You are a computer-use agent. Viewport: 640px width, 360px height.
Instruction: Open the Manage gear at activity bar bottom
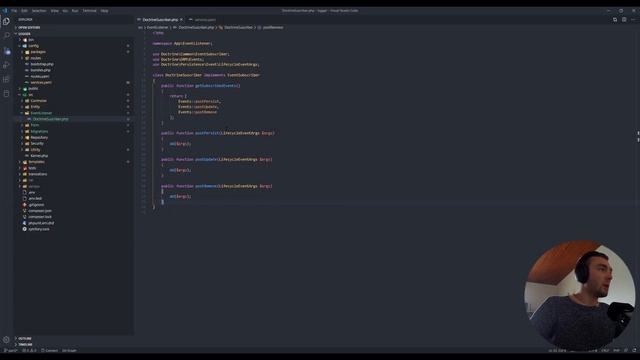[x=6, y=339]
